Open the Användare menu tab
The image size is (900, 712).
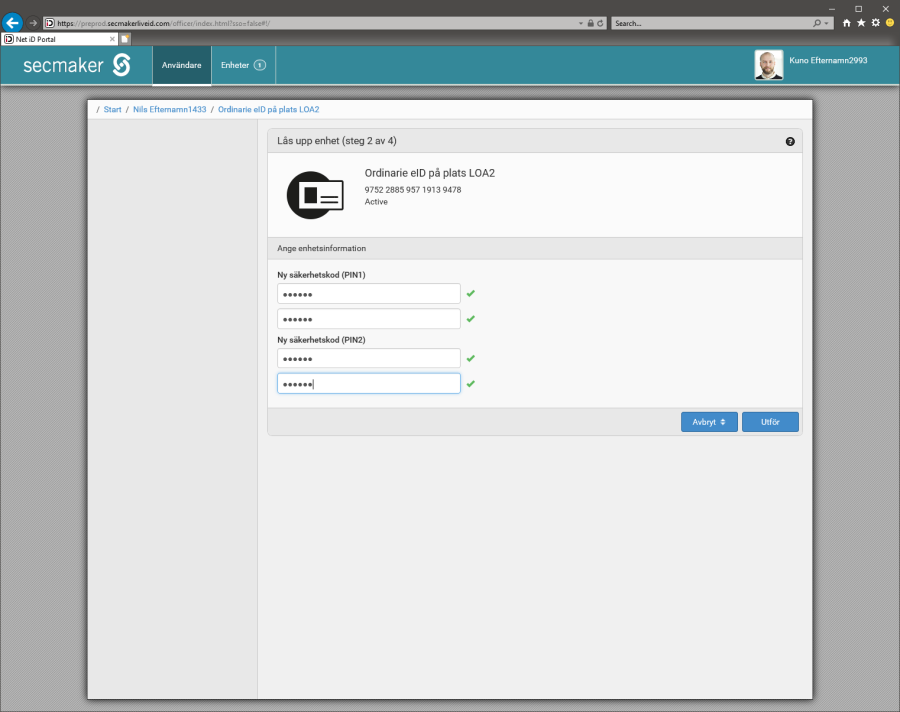181,65
